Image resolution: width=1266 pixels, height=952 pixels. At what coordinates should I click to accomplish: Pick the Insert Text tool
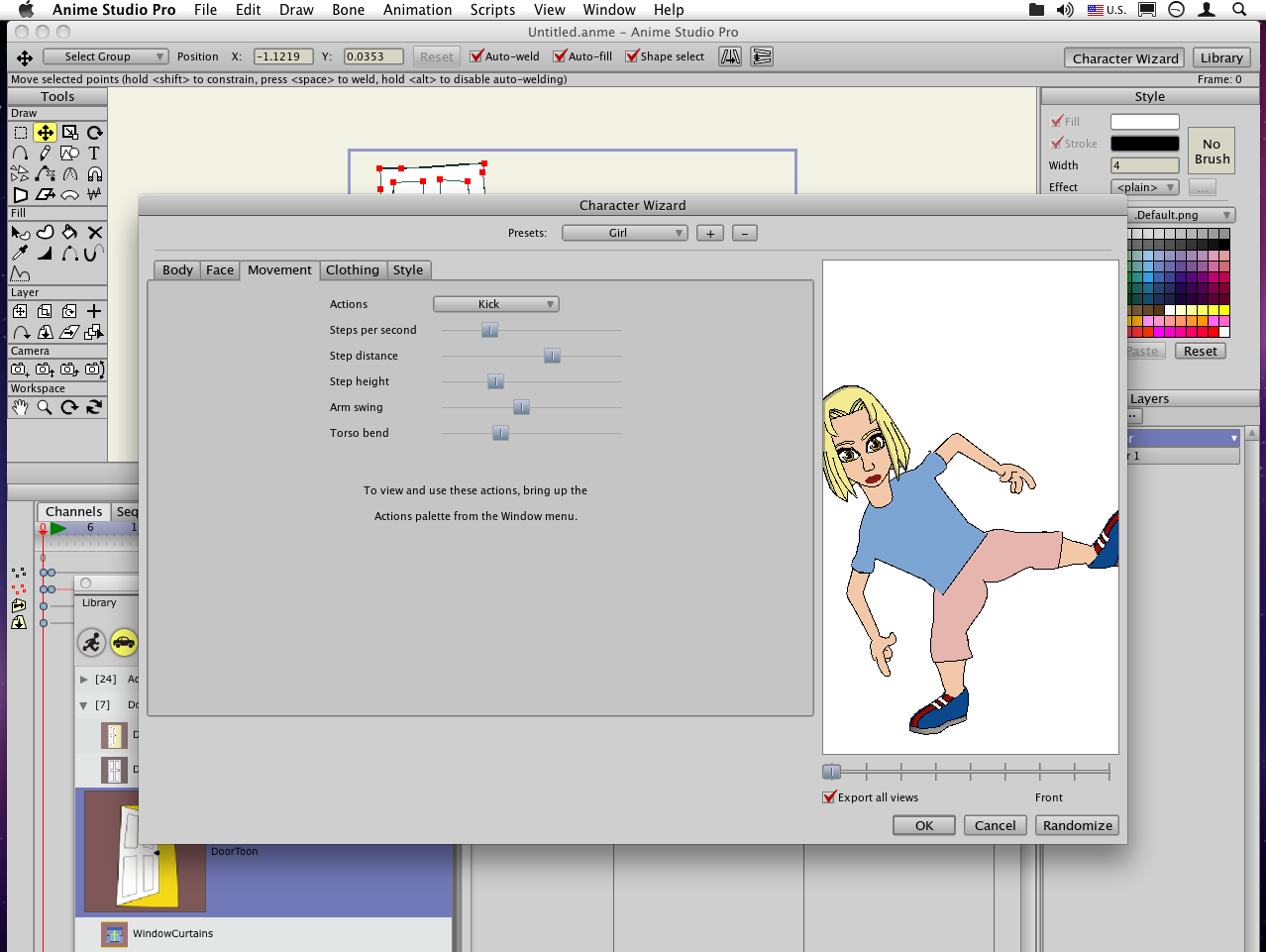click(94, 154)
